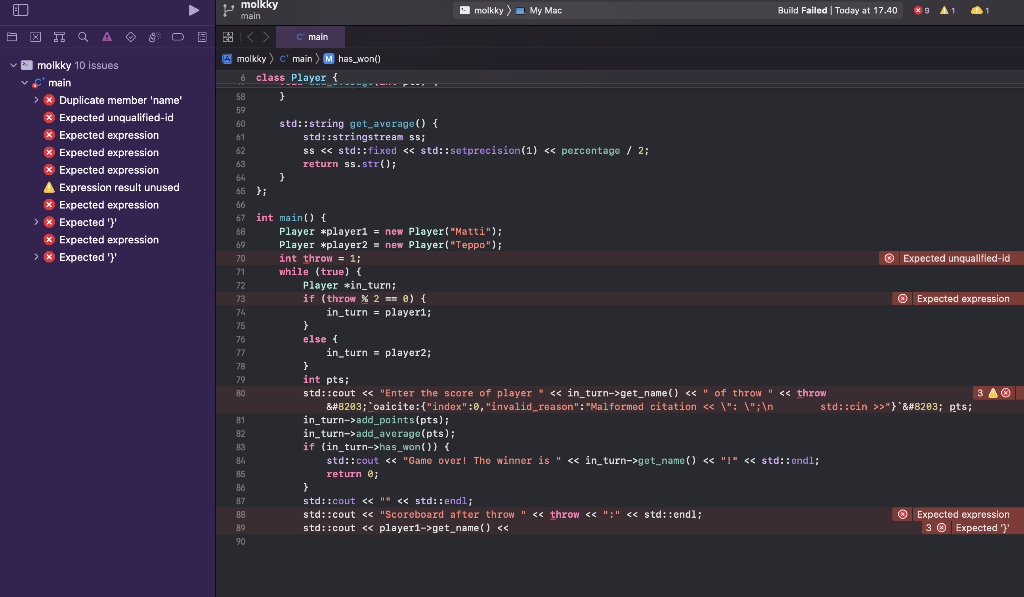
Task: Collapse the molkky 10 issues group
Action: (x=14, y=65)
